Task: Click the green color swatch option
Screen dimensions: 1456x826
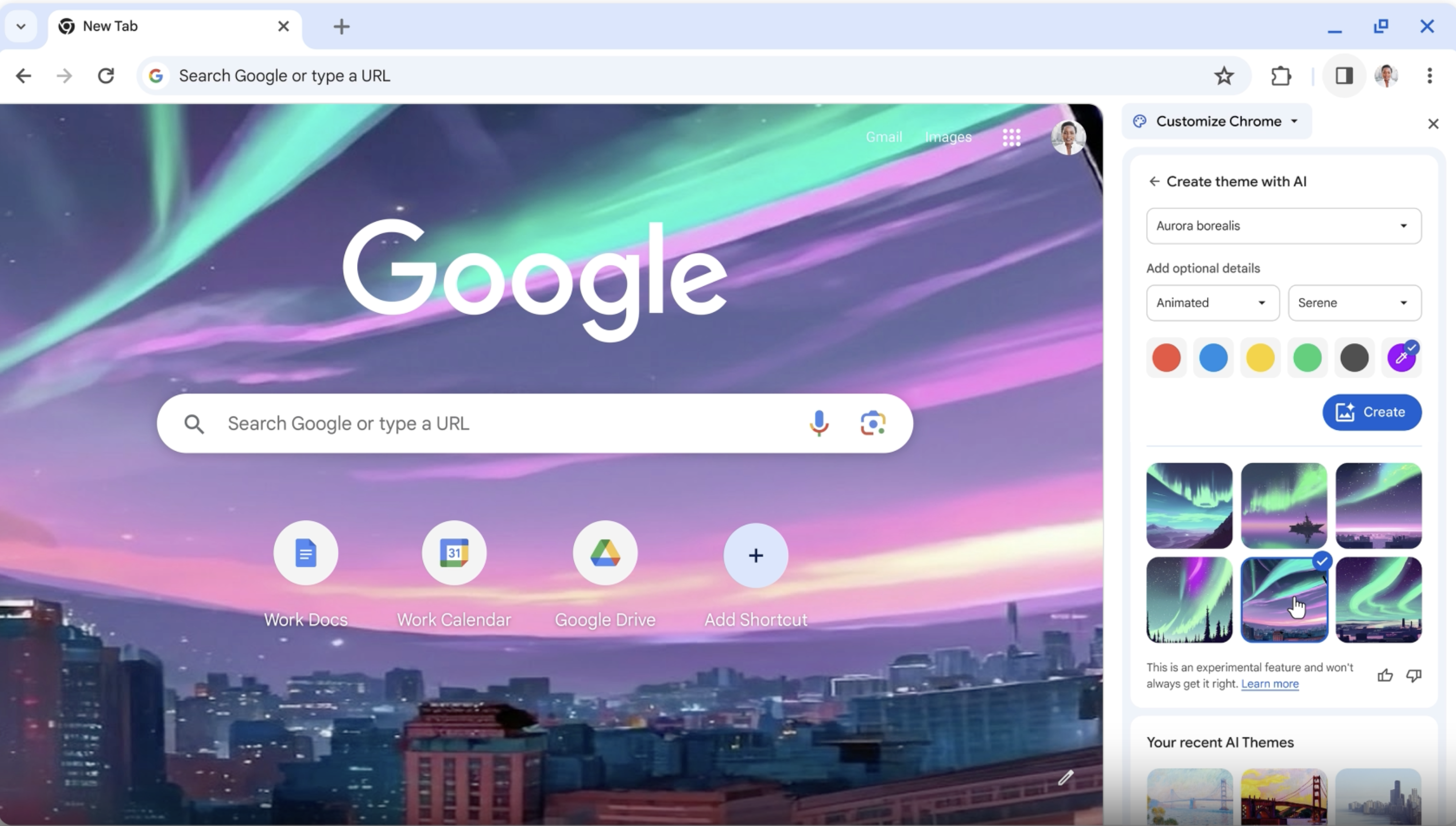Action: (x=1307, y=357)
